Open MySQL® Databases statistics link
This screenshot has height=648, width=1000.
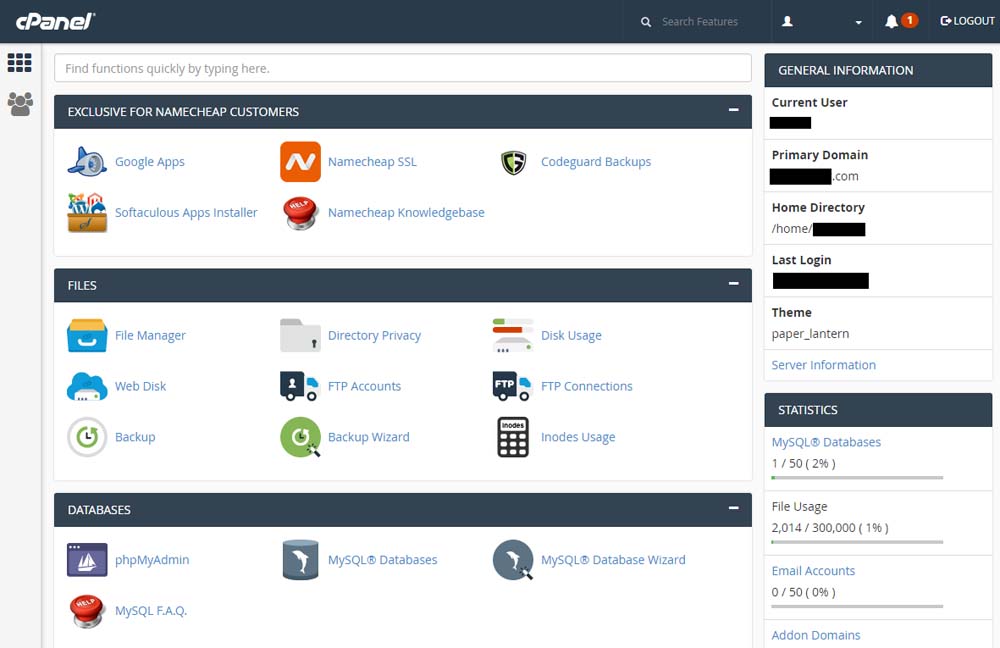pos(826,442)
